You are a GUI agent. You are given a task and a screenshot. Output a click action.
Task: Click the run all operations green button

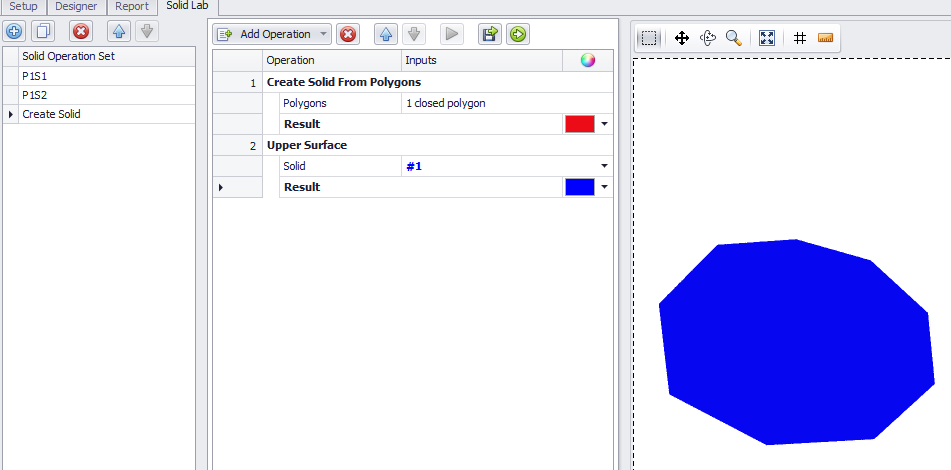coord(517,34)
